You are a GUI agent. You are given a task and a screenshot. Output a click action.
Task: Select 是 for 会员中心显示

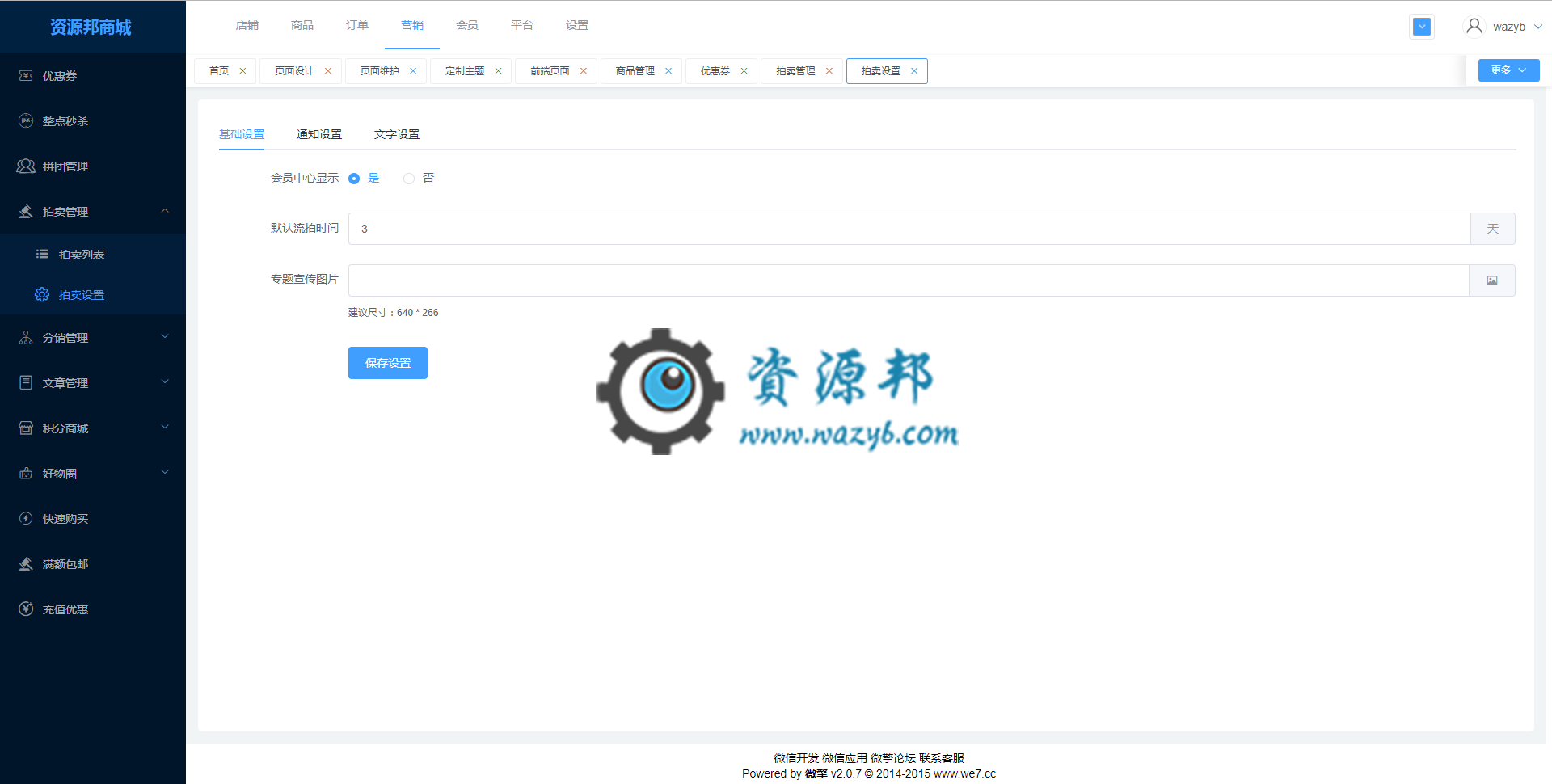point(354,179)
